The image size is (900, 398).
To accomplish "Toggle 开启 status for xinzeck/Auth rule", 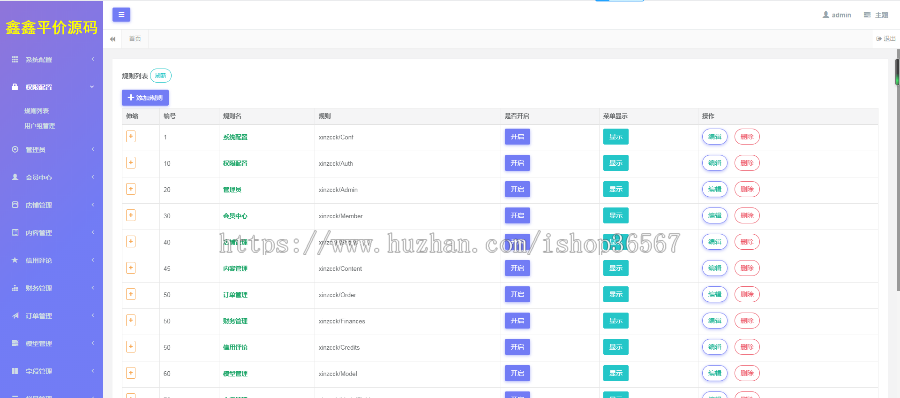I will 517,163.
